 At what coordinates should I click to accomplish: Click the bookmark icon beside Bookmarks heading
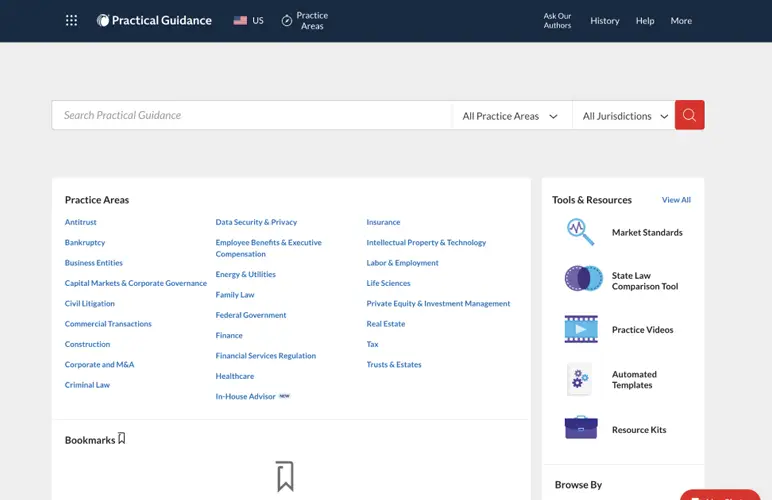(122, 438)
